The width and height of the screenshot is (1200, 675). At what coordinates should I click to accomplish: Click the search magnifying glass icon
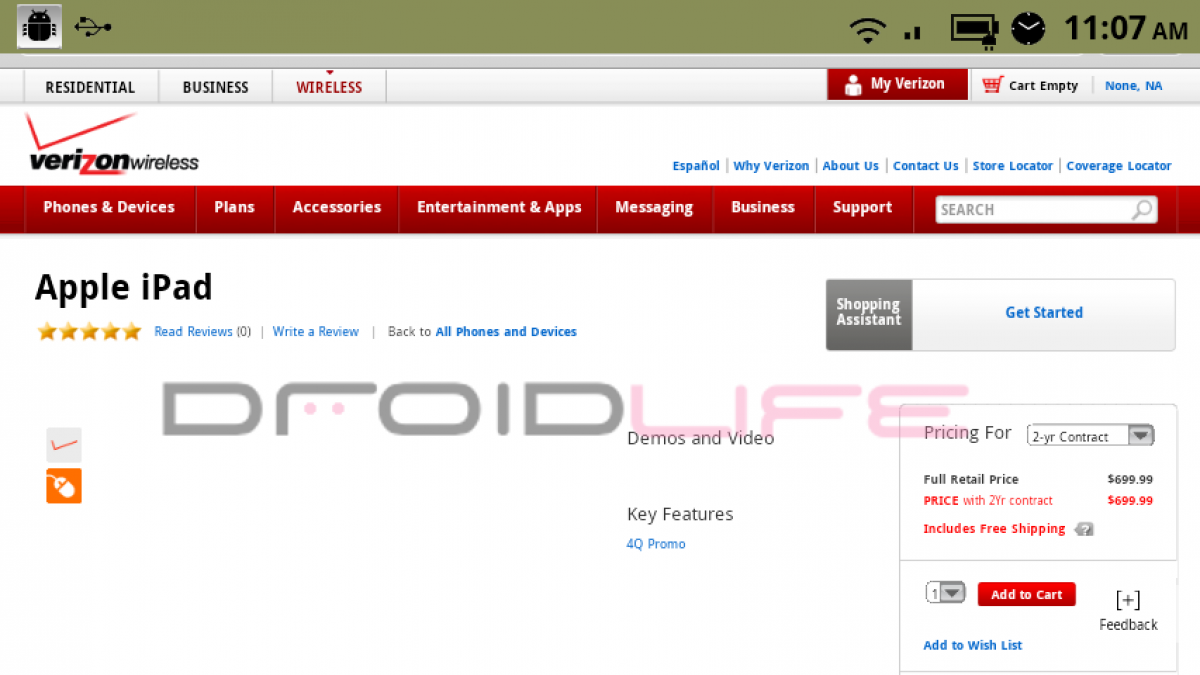point(1141,209)
